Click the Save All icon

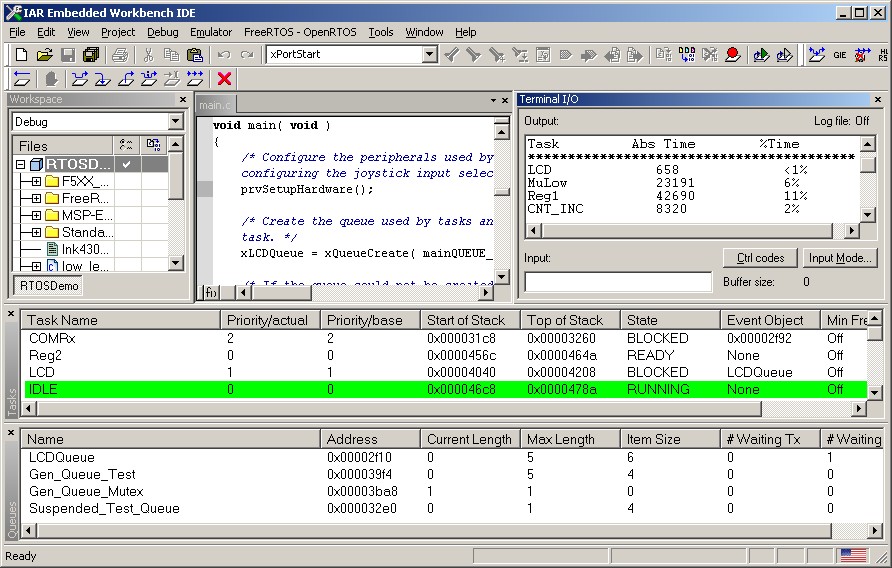tap(91, 55)
